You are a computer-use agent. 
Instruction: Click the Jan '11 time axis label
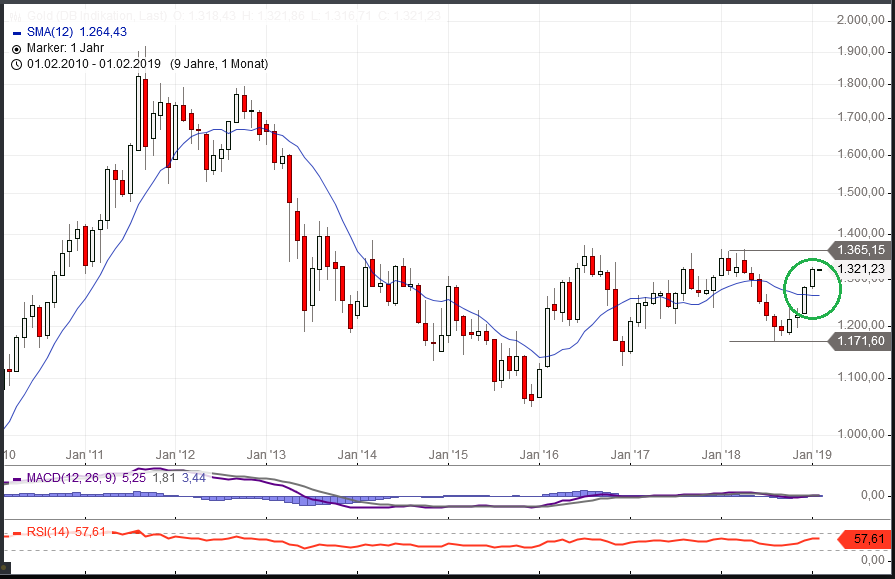point(84,455)
